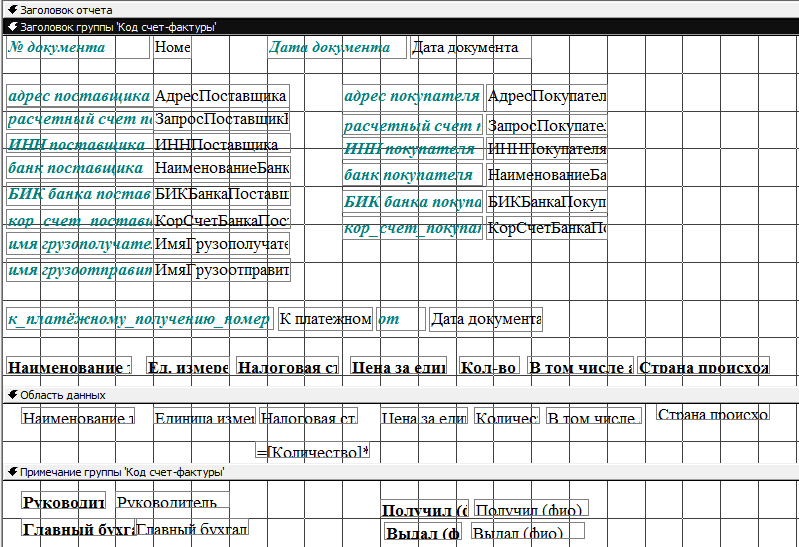This screenshot has width=799, height=547.
Task: Select the bold 'Ед. измере' column header
Action: coord(188,366)
